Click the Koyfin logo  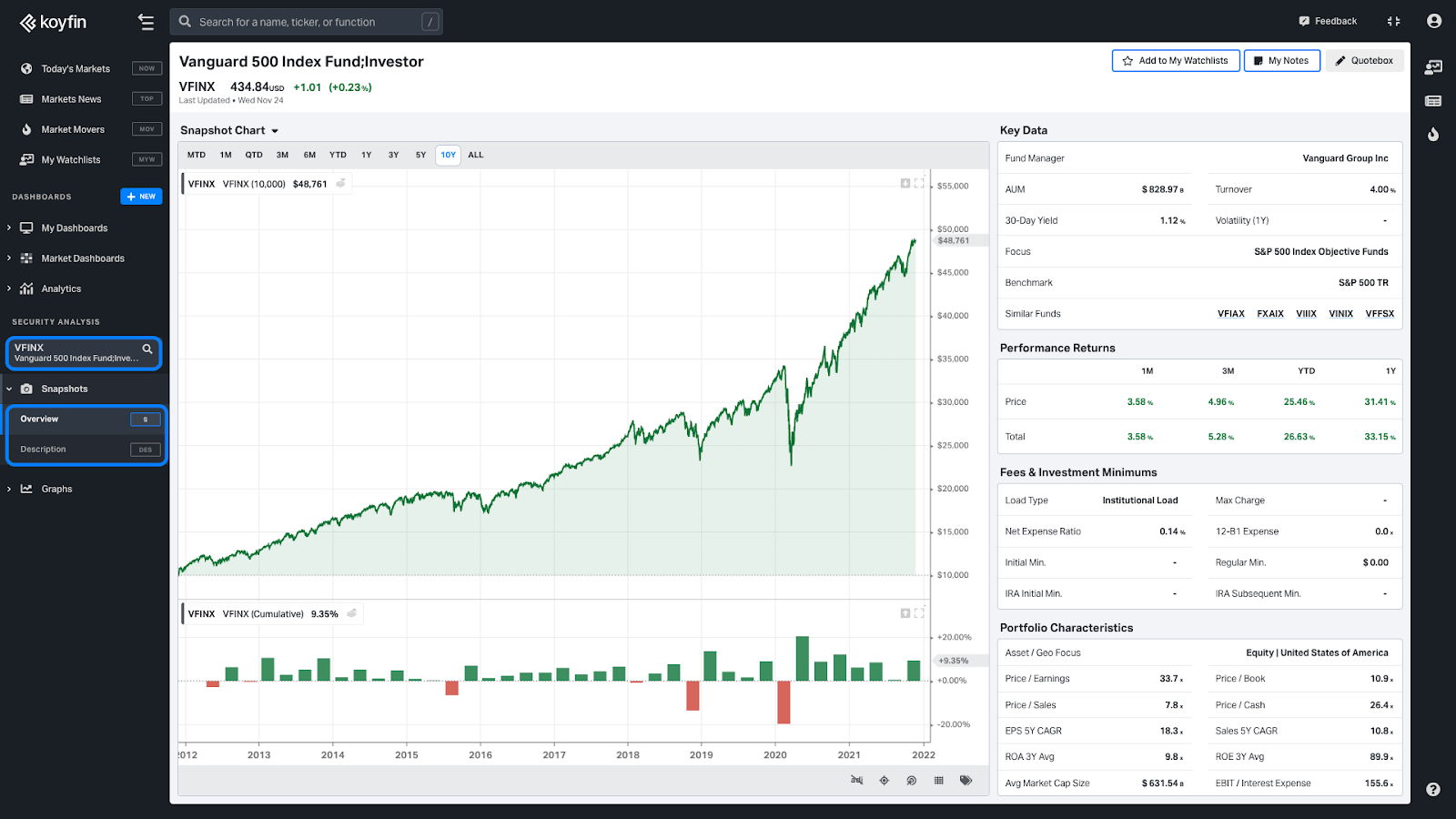[53, 22]
